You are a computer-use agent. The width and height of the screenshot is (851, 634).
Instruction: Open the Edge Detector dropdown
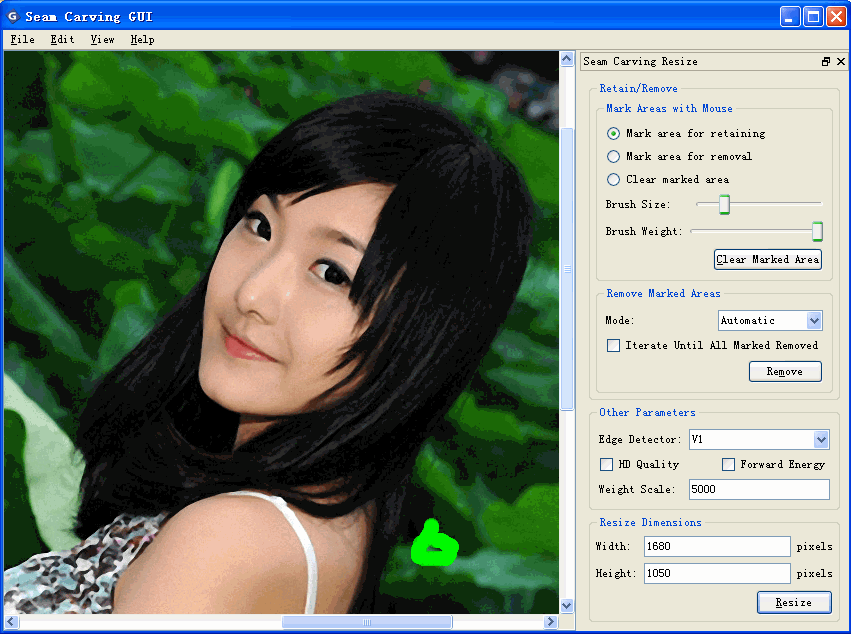759,439
